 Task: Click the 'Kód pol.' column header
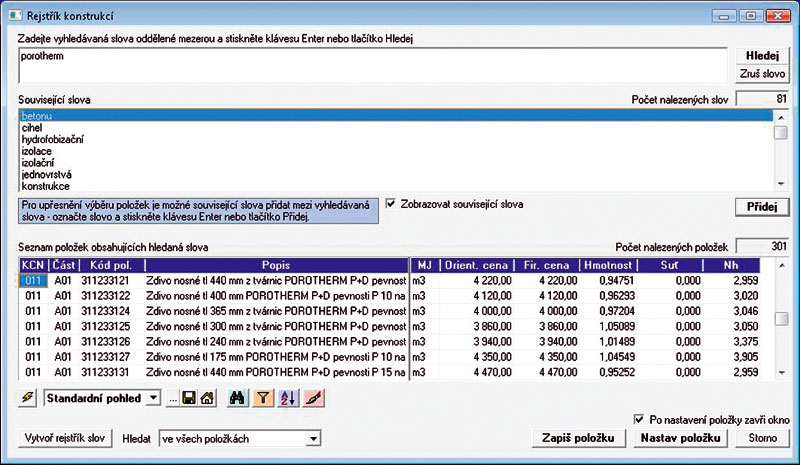[111, 265]
